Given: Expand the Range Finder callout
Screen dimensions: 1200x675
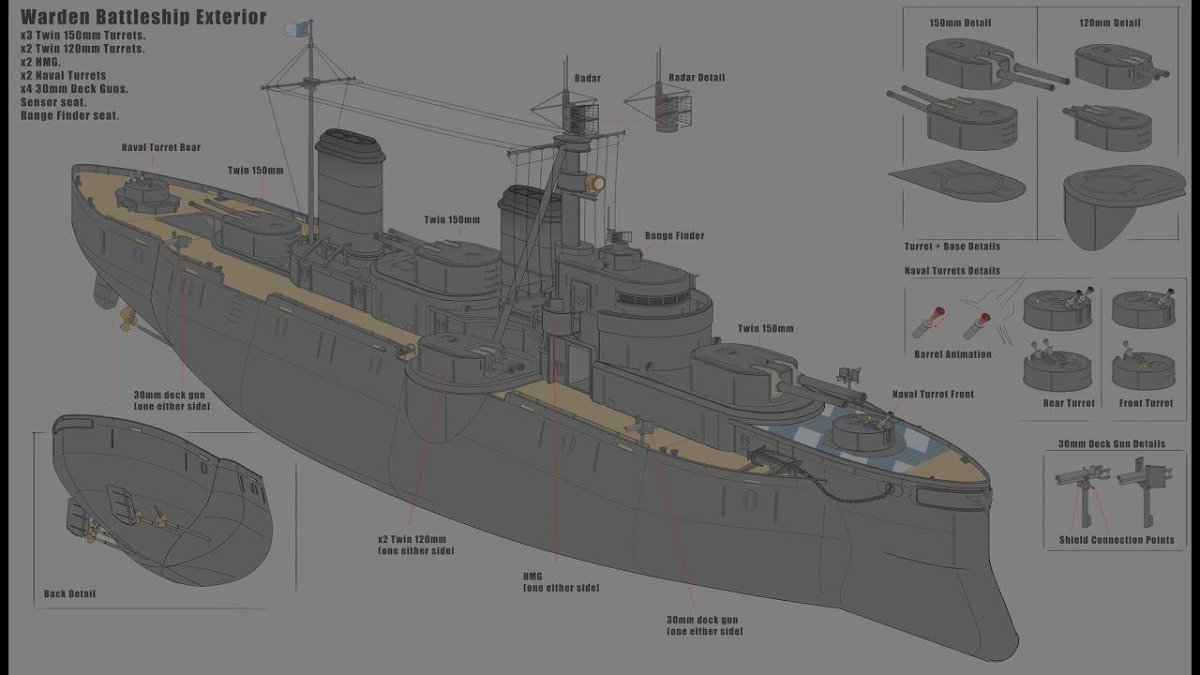Looking at the screenshot, I should (x=674, y=235).
